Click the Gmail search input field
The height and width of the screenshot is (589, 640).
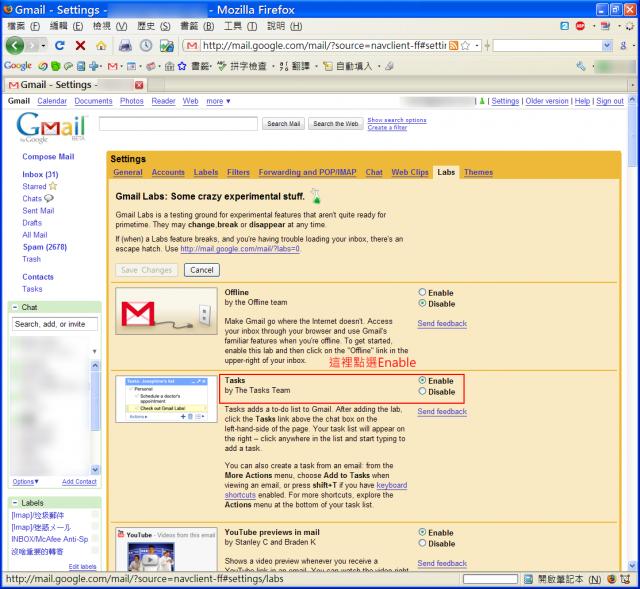pos(178,124)
